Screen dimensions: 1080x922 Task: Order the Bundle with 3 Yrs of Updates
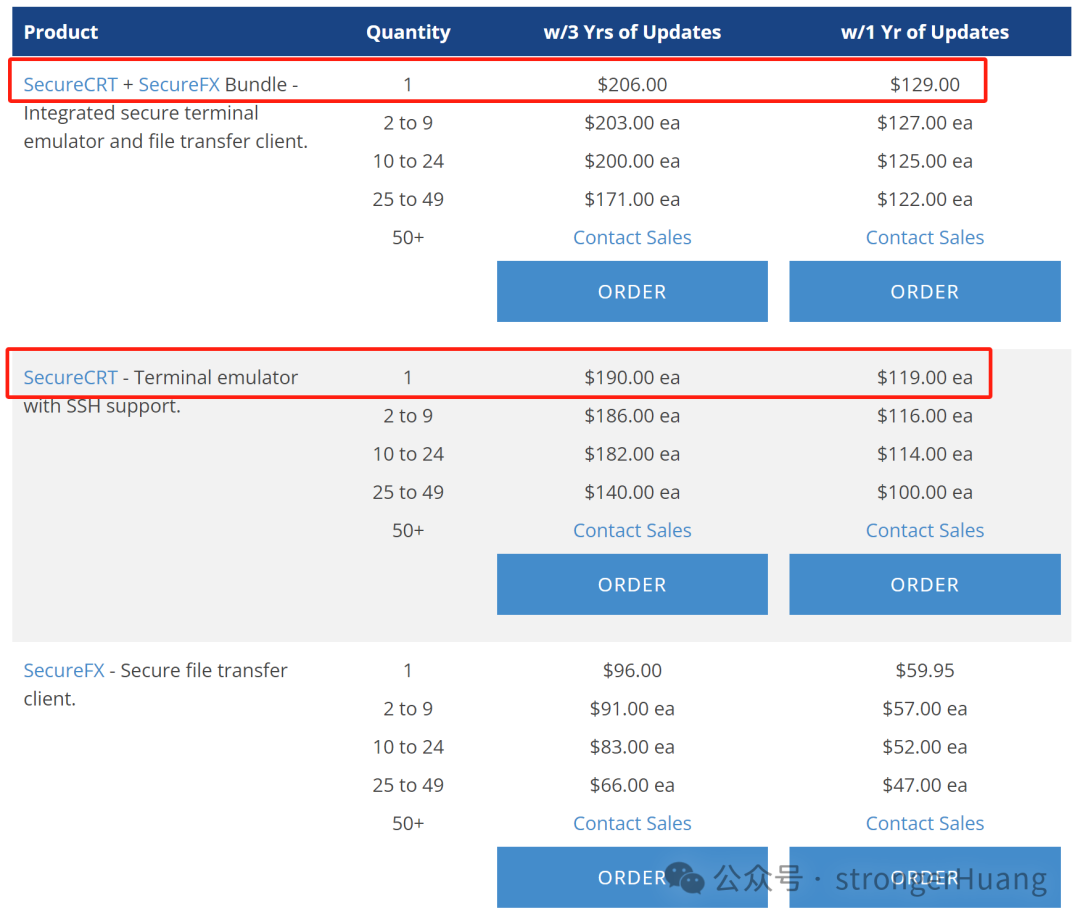coord(632,291)
